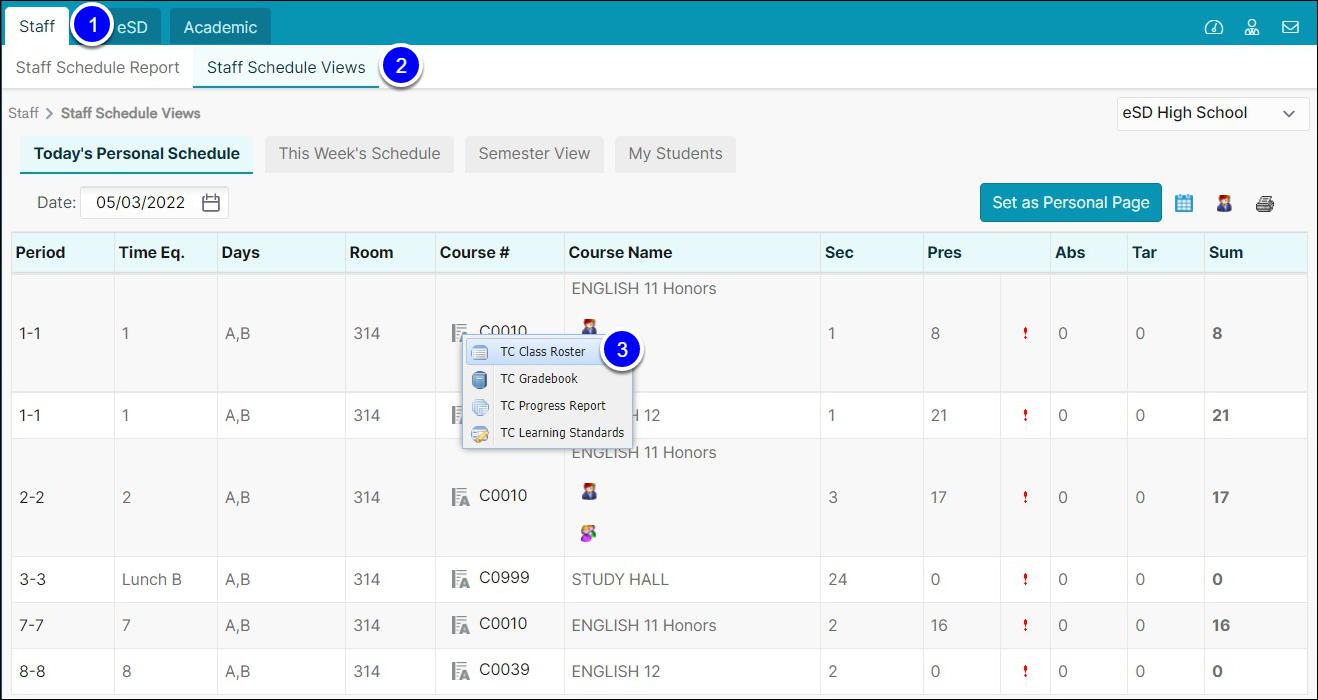Print the schedule with the printer icon
This screenshot has height=700, width=1318.
click(x=1265, y=203)
